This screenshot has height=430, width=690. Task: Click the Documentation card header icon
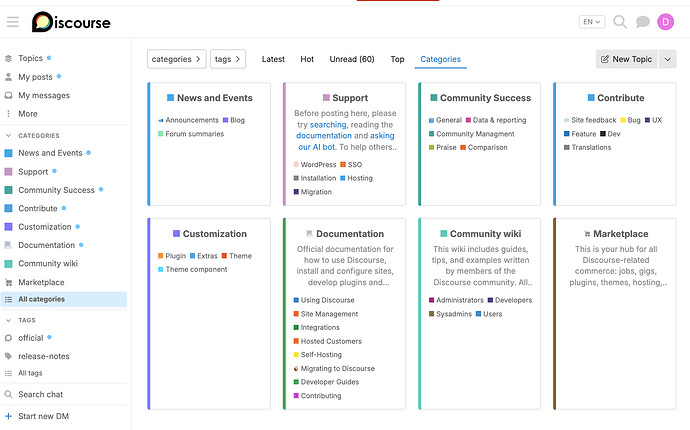pyautogui.click(x=309, y=234)
